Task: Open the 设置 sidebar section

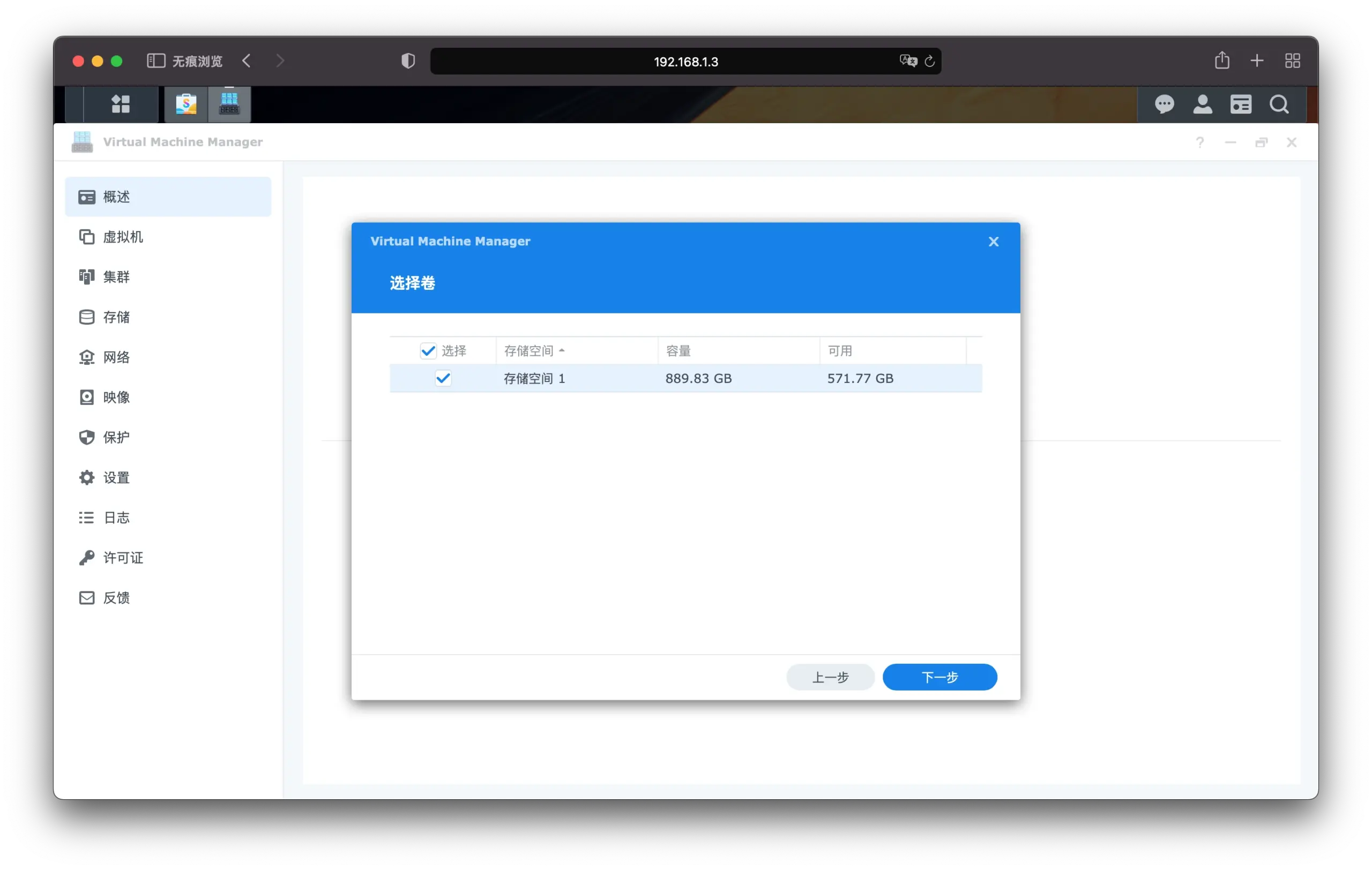Action: [168, 478]
